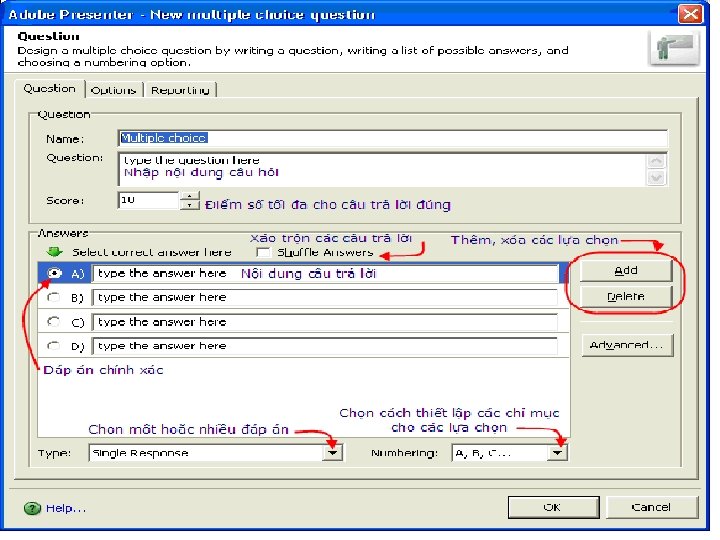Click the Question box scroll-down arrow

[x=656, y=178]
